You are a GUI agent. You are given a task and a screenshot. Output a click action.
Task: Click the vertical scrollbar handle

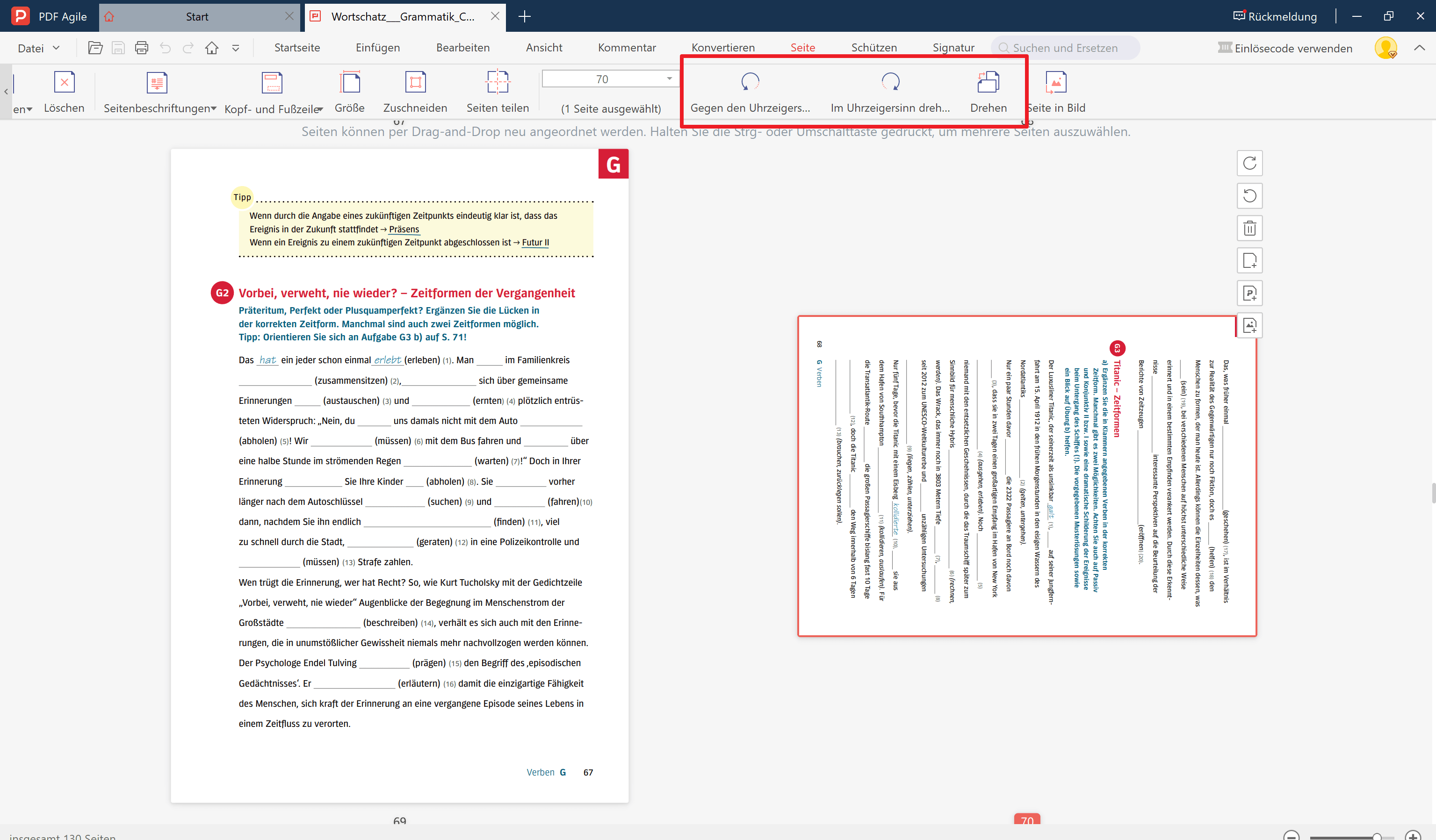[1433, 493]
